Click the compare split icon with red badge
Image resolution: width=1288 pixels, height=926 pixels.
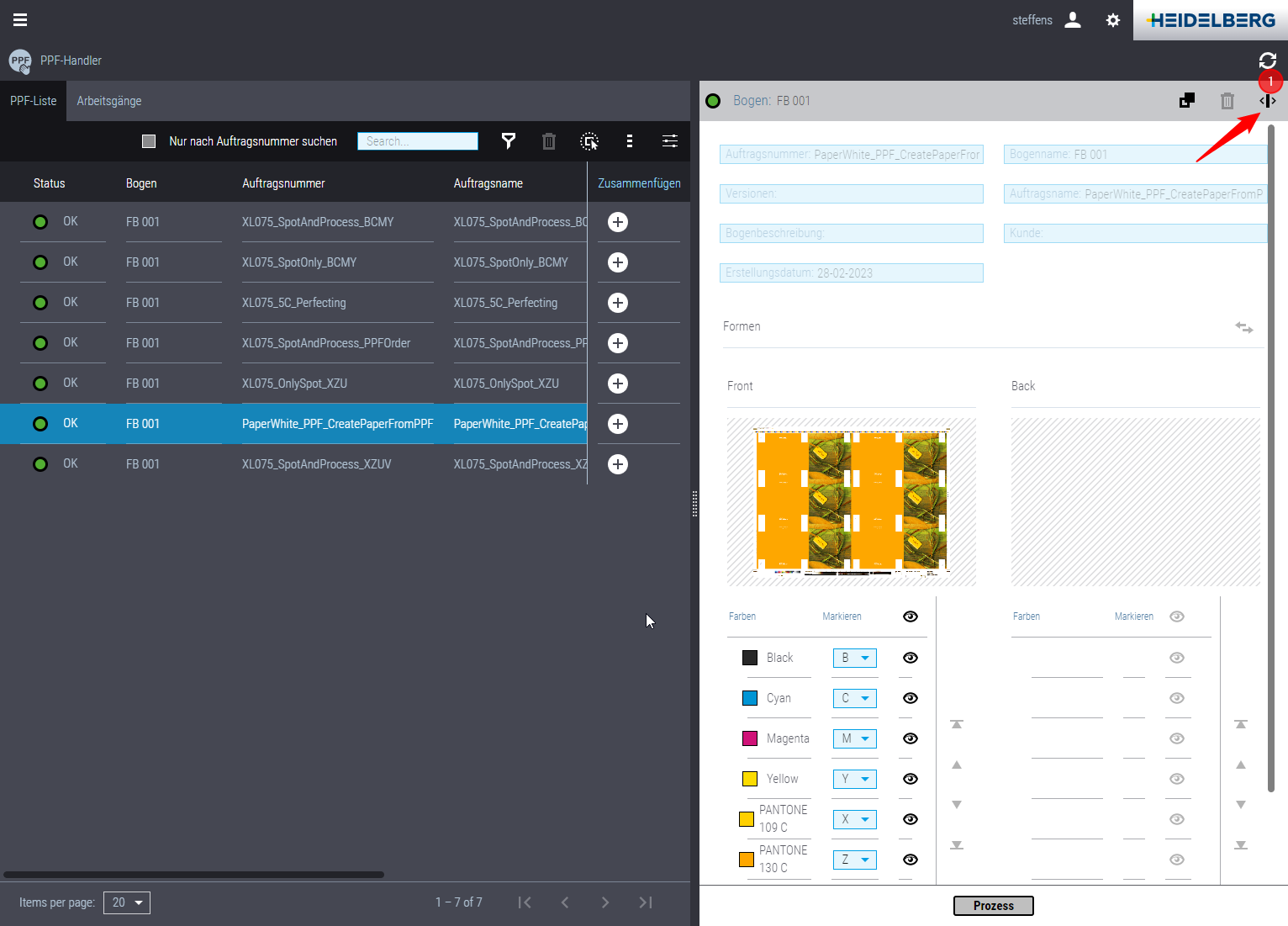click(1269, 100)
